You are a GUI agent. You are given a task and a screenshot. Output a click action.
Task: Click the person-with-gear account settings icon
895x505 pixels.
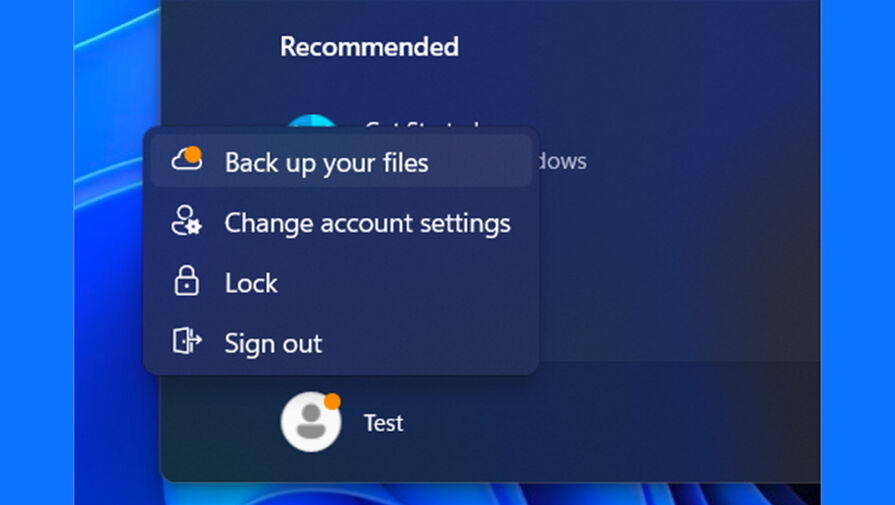pos(186,221)
